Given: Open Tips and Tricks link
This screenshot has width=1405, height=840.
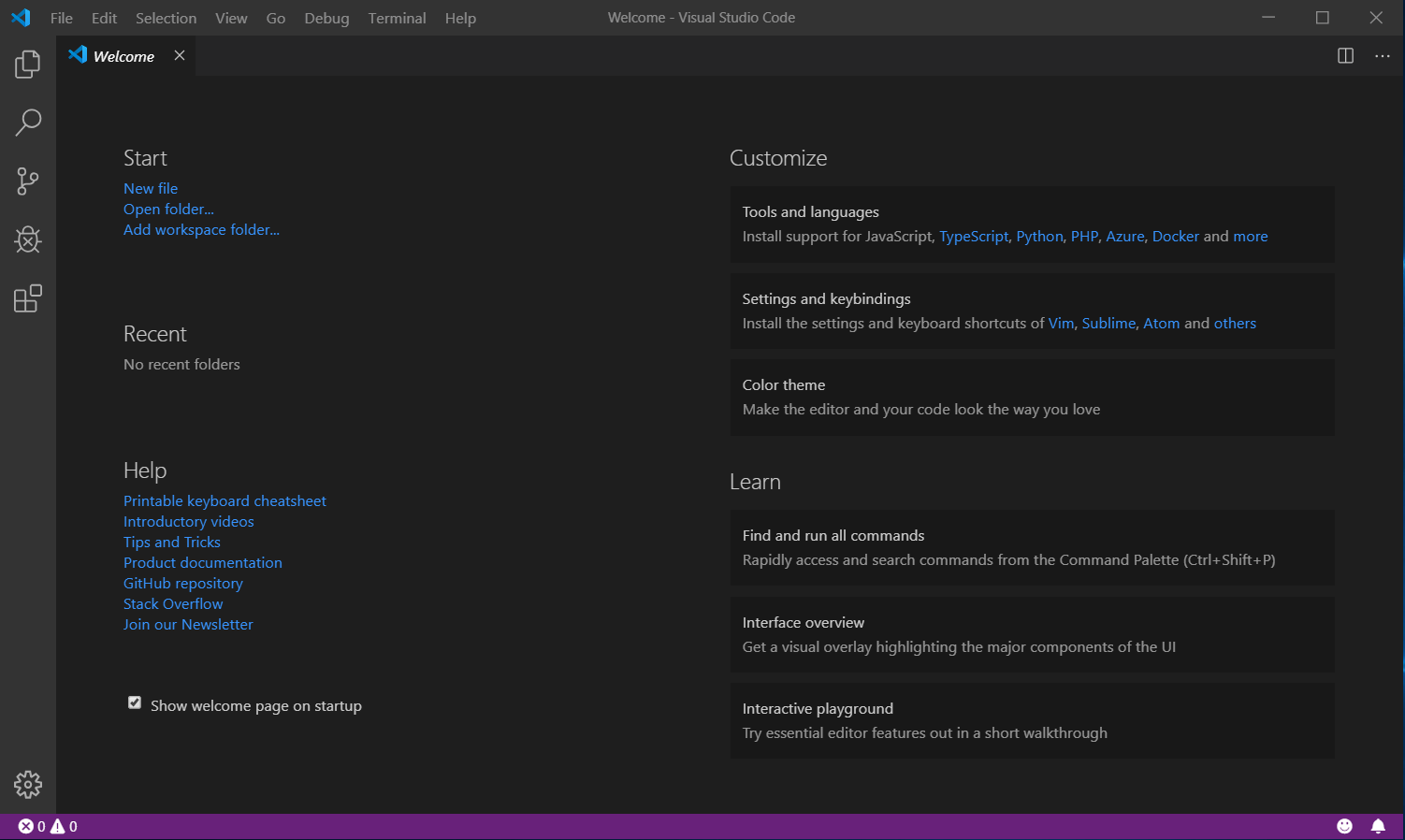Looking at the screenshot, I should click(172, 542).
